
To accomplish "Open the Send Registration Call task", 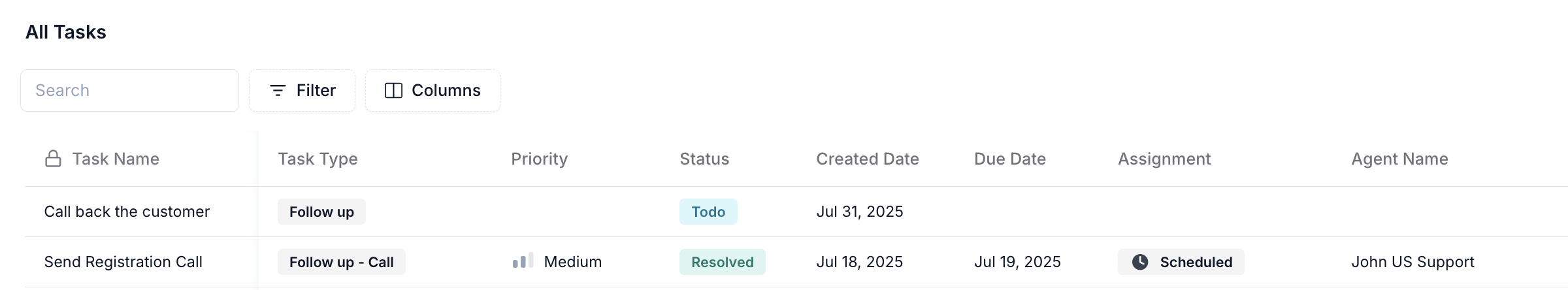I will coord(123,262).
